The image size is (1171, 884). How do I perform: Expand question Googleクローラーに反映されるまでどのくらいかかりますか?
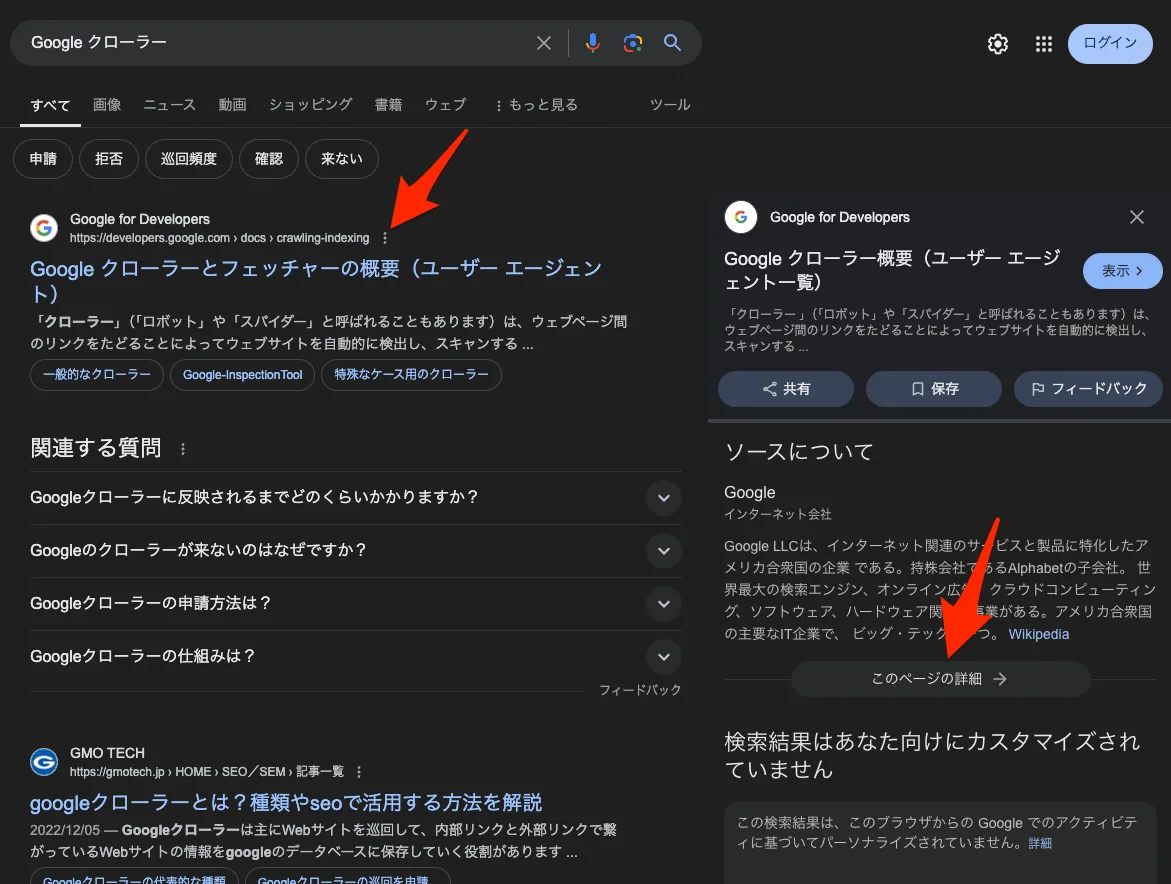pyautogui.click(x=355, y=497)
